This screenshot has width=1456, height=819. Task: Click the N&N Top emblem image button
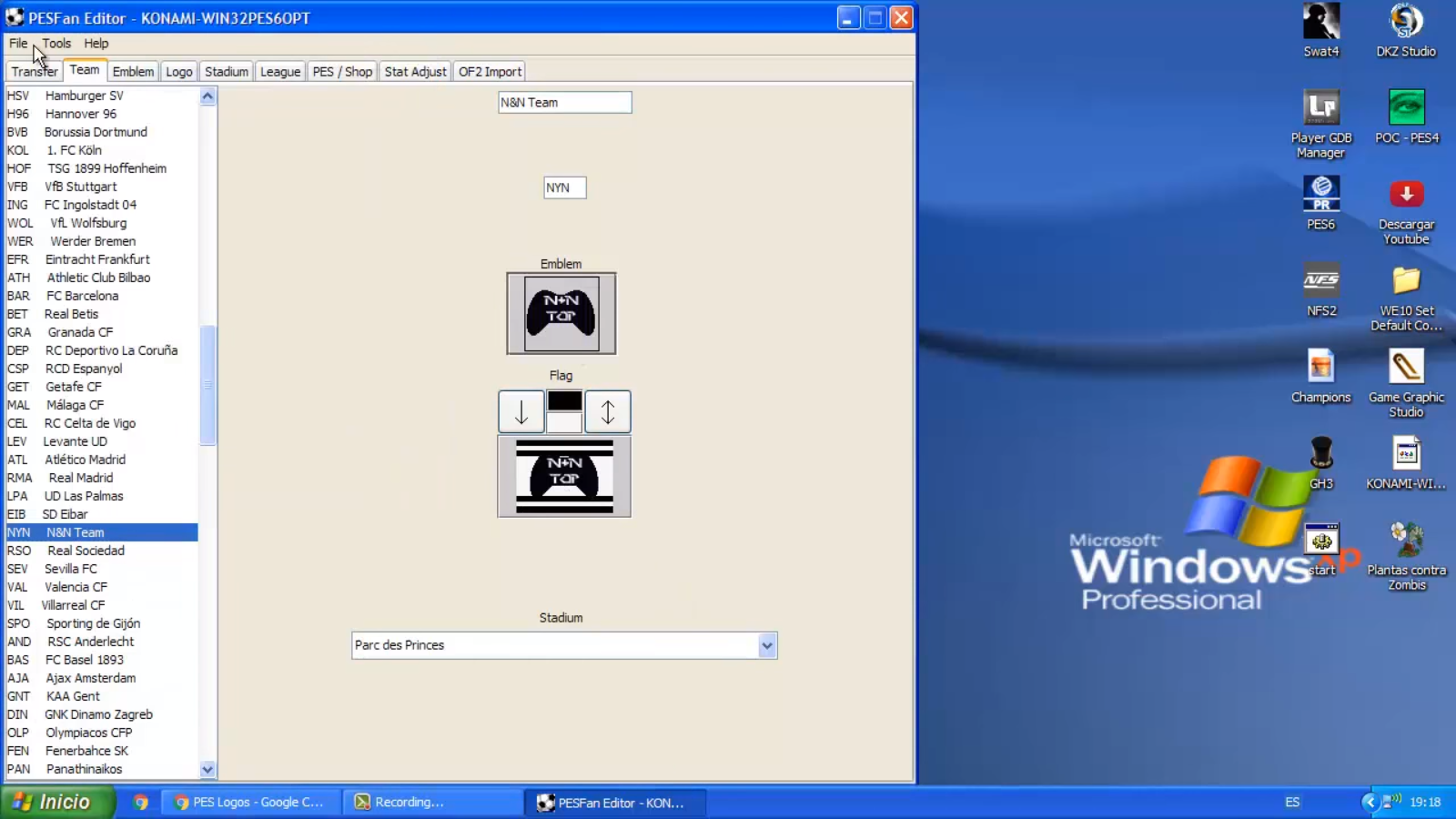561,313
